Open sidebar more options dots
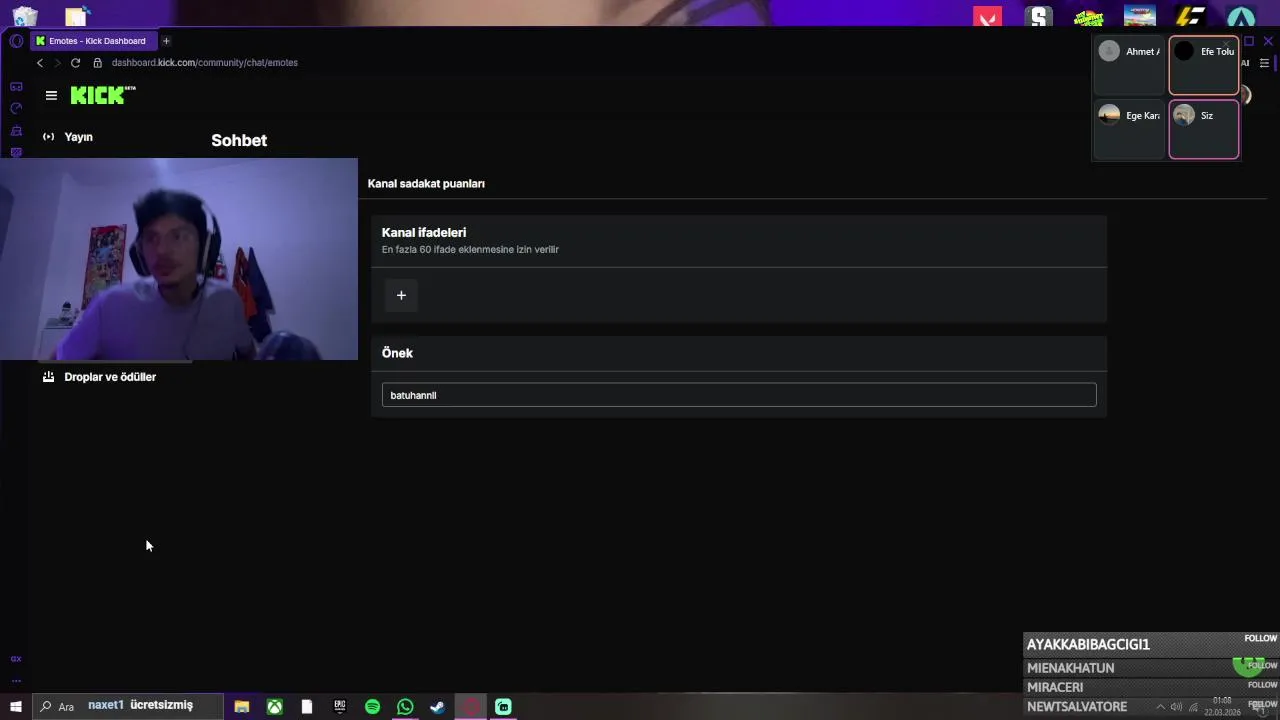 (x=16, y=680)
